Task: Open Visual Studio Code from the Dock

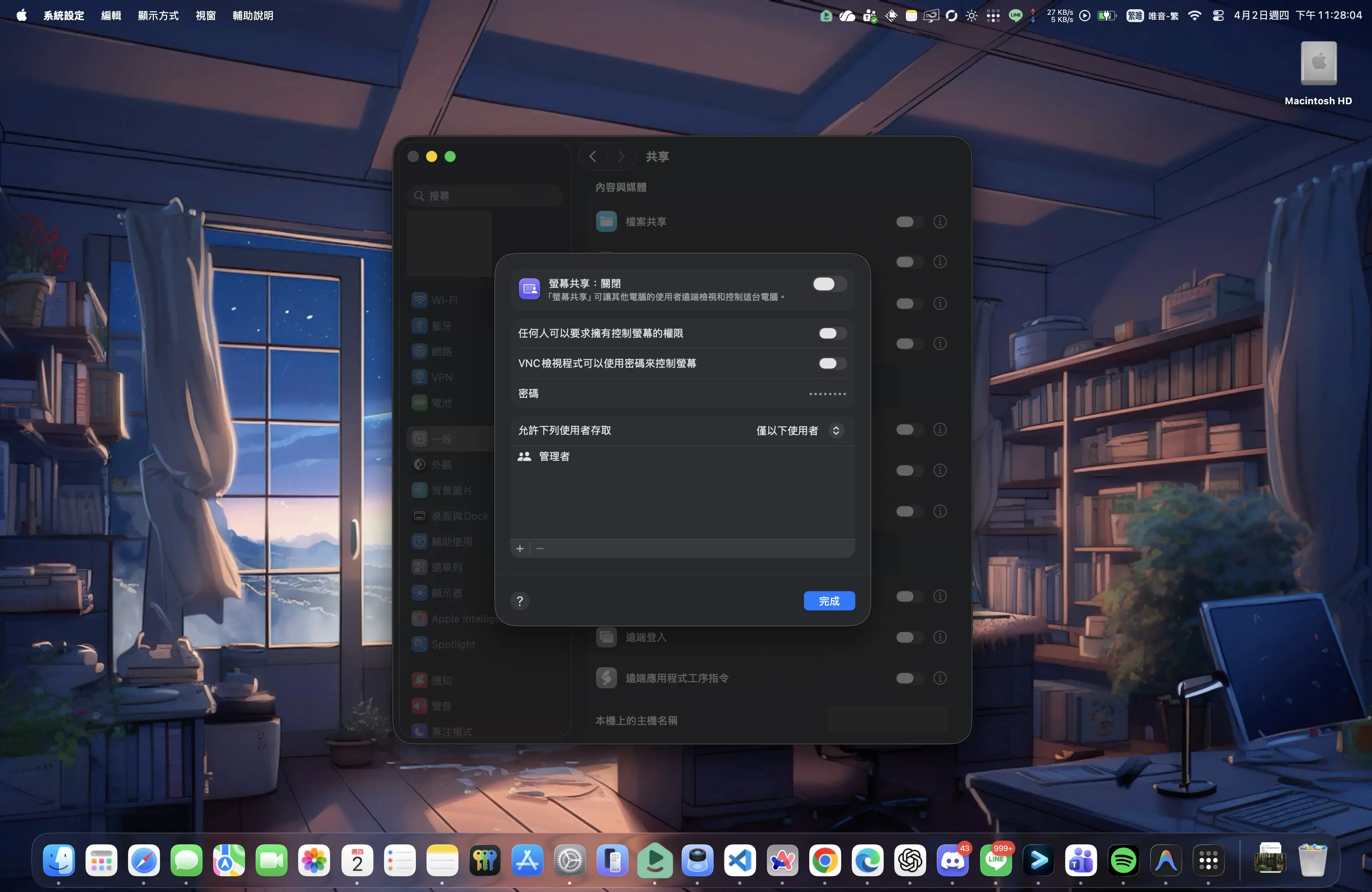Action: pos(740,861)
